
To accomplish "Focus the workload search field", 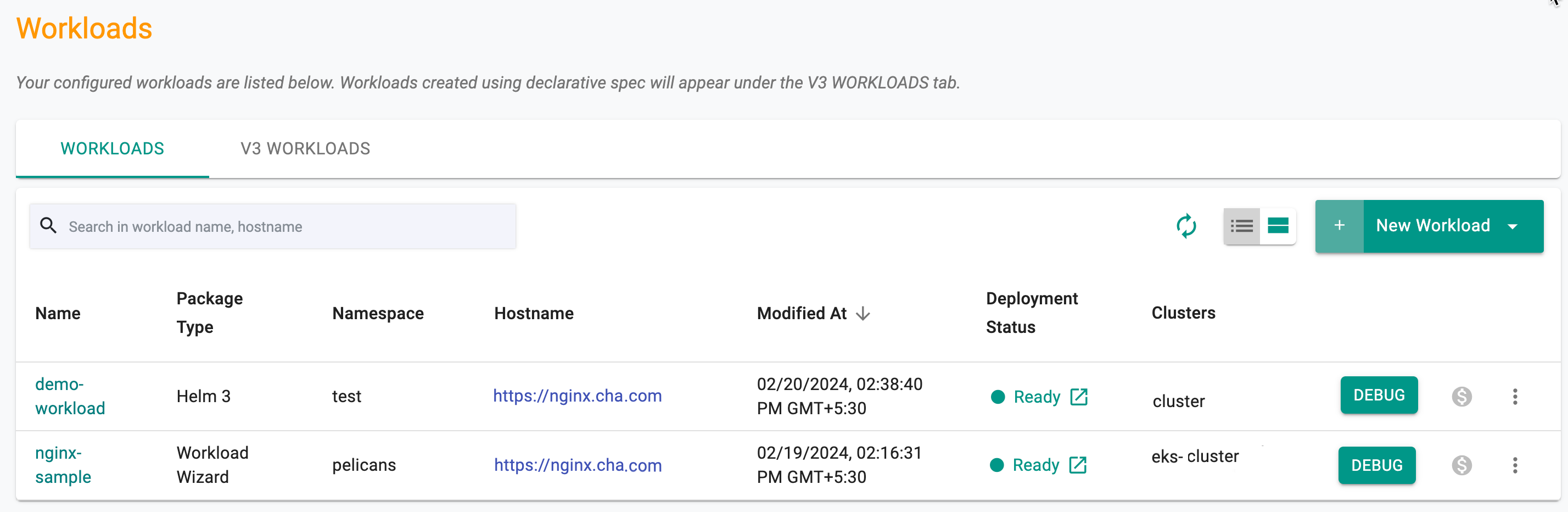I will [x=273, y=226].
